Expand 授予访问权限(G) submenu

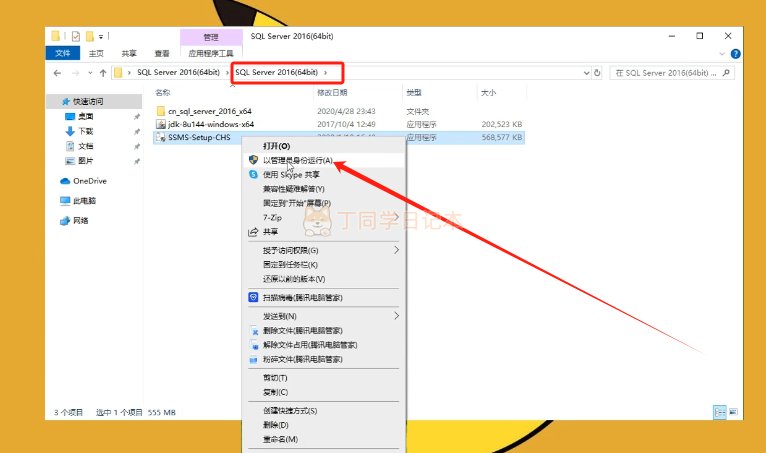click(324, 250)
